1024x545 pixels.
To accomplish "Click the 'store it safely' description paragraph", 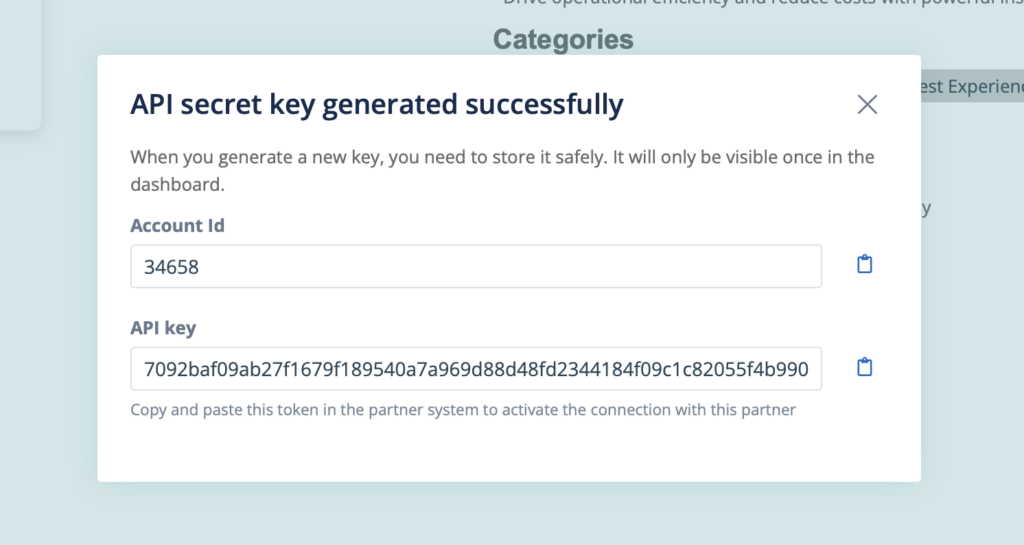I will click(502, 170).
